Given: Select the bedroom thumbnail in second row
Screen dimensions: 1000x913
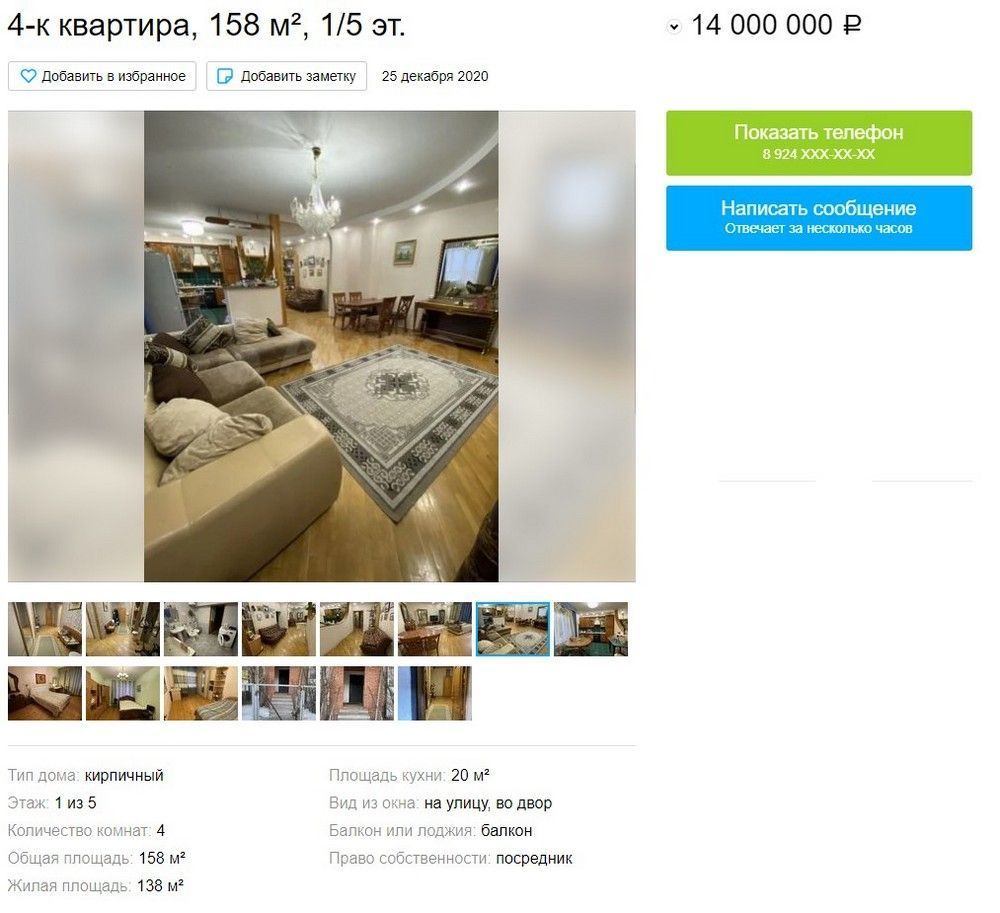Looking at the screenshot, I should (x=45, y=693).
